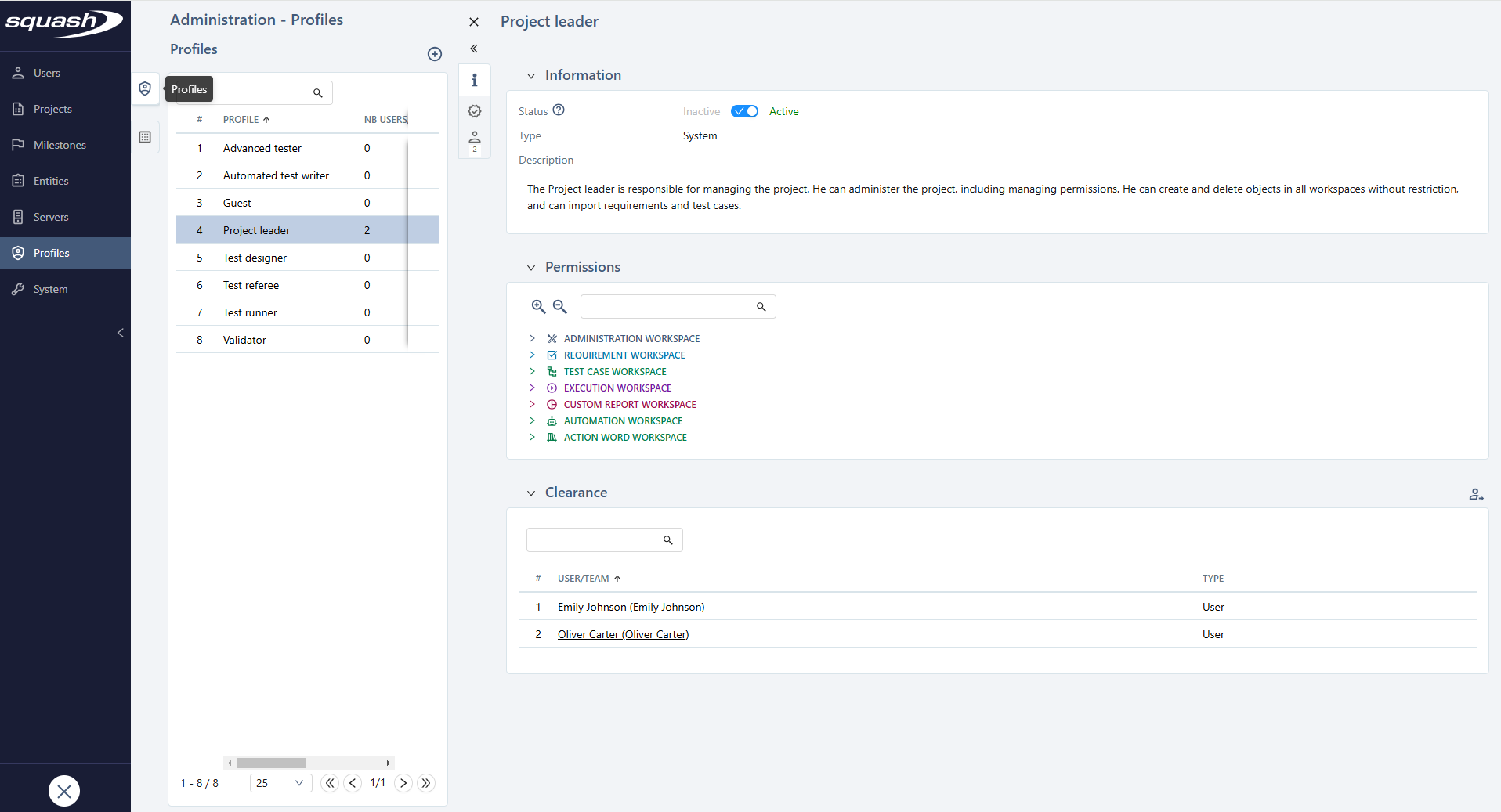
Task: Collapse the Clearance section
Action: 531,493
